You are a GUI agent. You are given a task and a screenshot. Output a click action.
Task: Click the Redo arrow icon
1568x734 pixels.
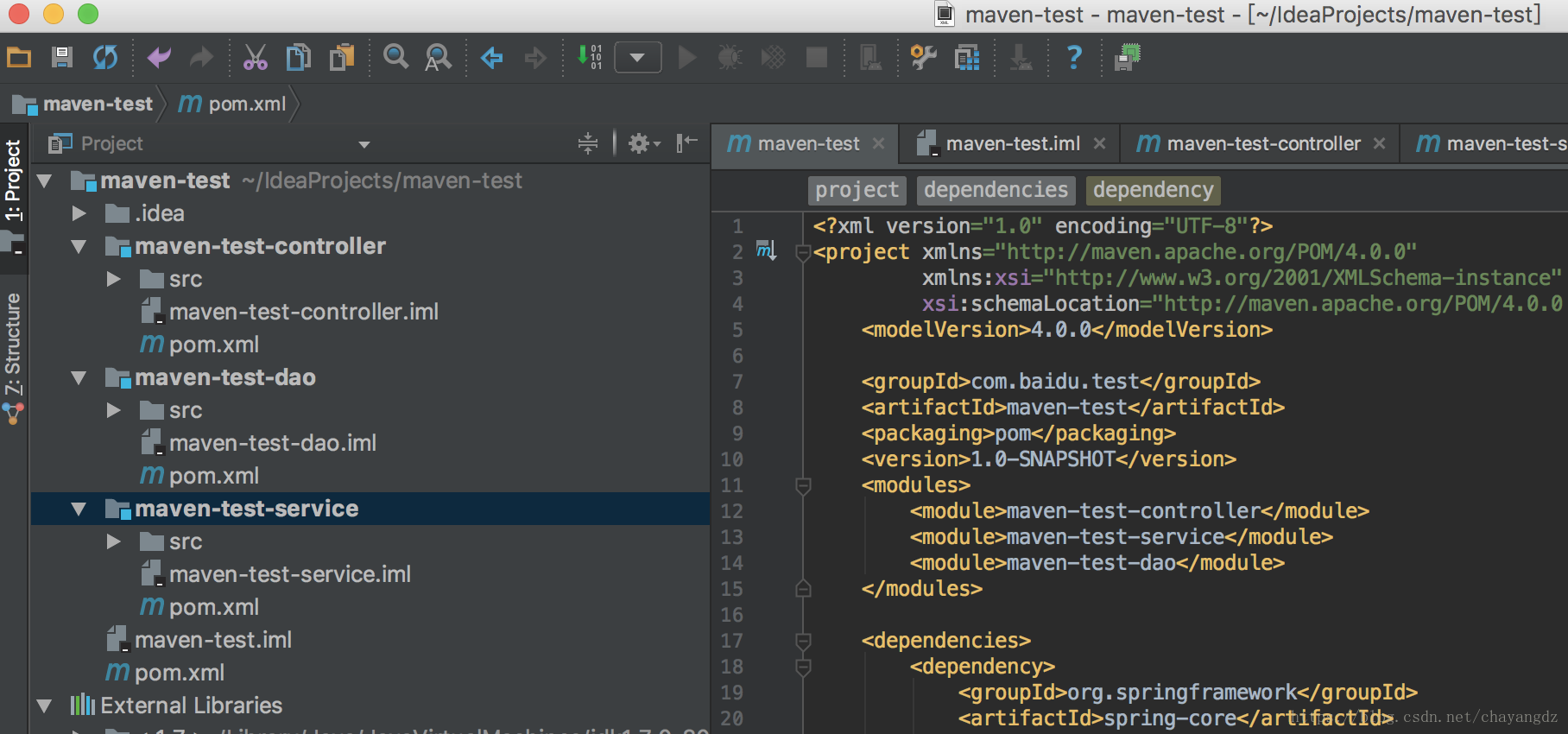(x=202, y=58)
